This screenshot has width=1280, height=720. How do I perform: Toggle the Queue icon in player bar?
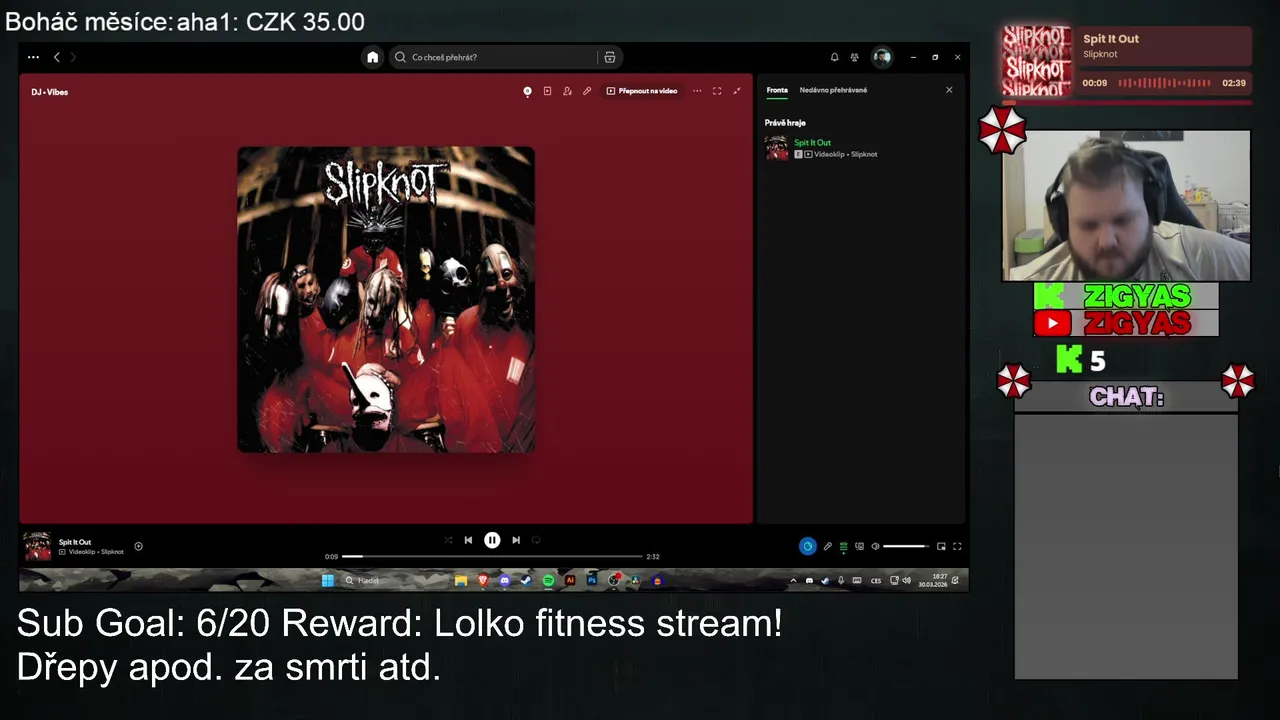coord(843,546)
